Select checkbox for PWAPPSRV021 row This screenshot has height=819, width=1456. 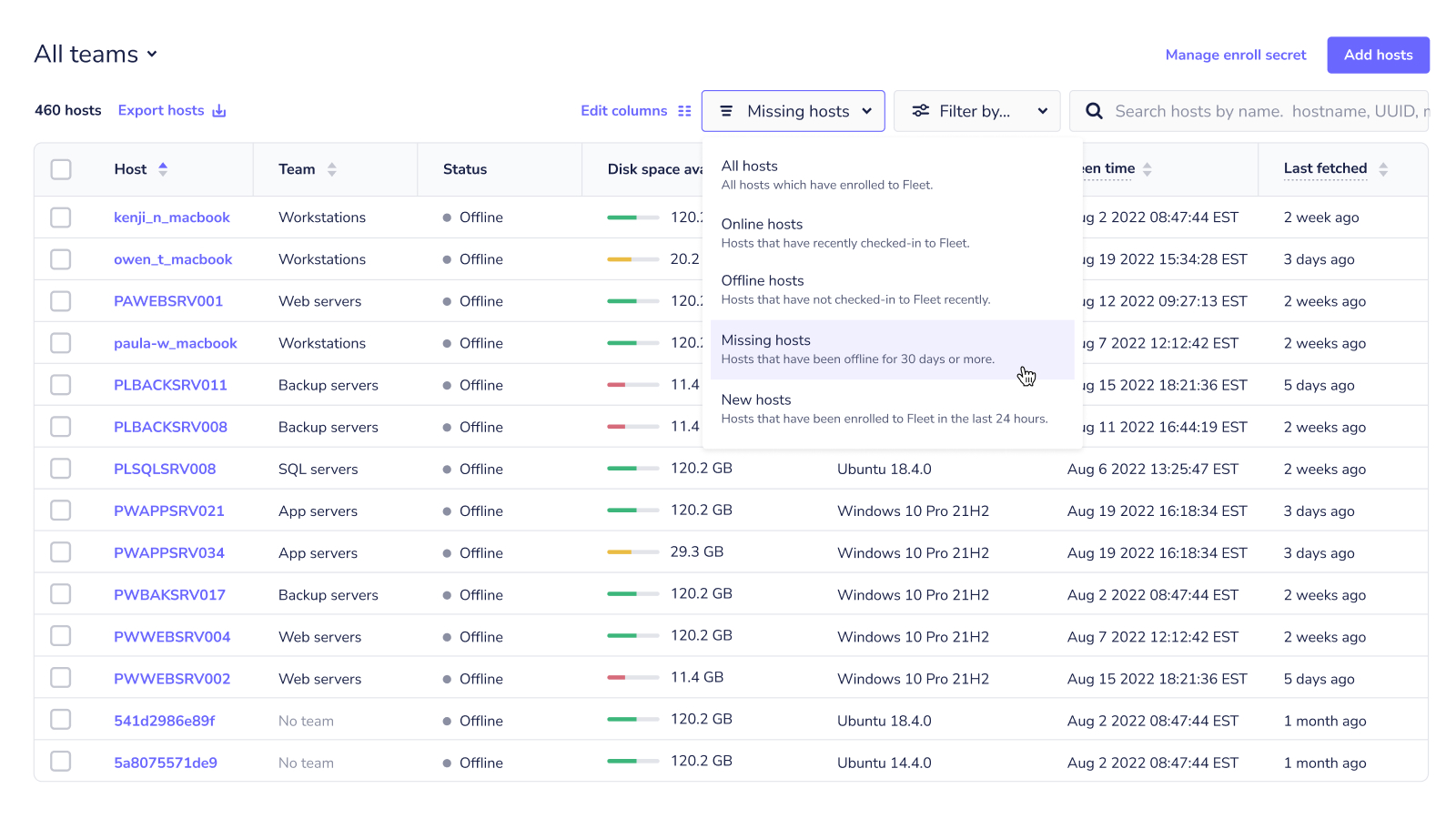61,511
